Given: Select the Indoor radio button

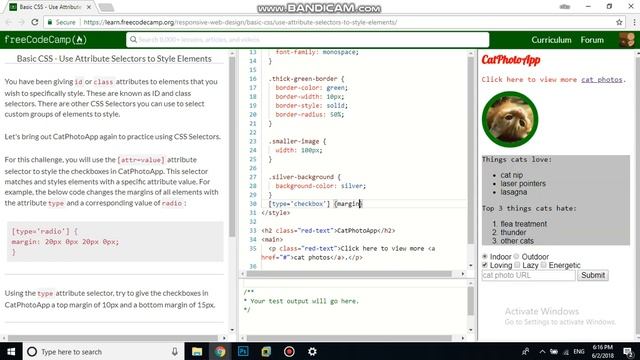Looking at the screenshot, I should click(485, 256).
